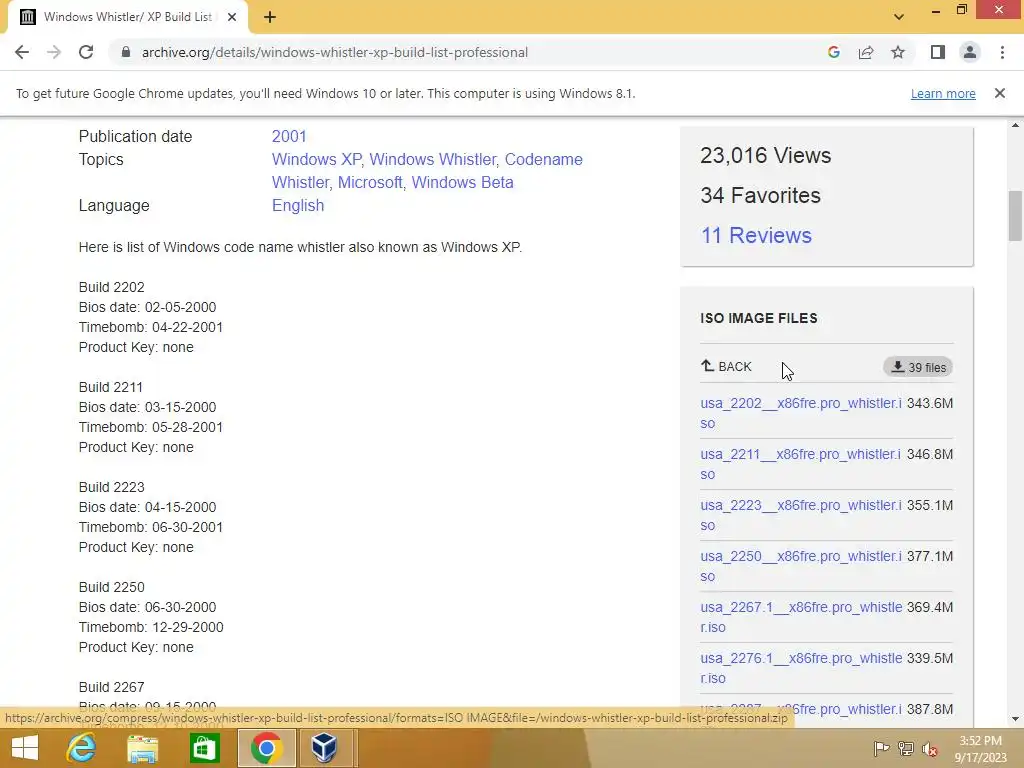Image resolution: width=1024 pixels, height=768 pixels.
Task: Open the Chrome profile avatar
Action: coord(970,52)
